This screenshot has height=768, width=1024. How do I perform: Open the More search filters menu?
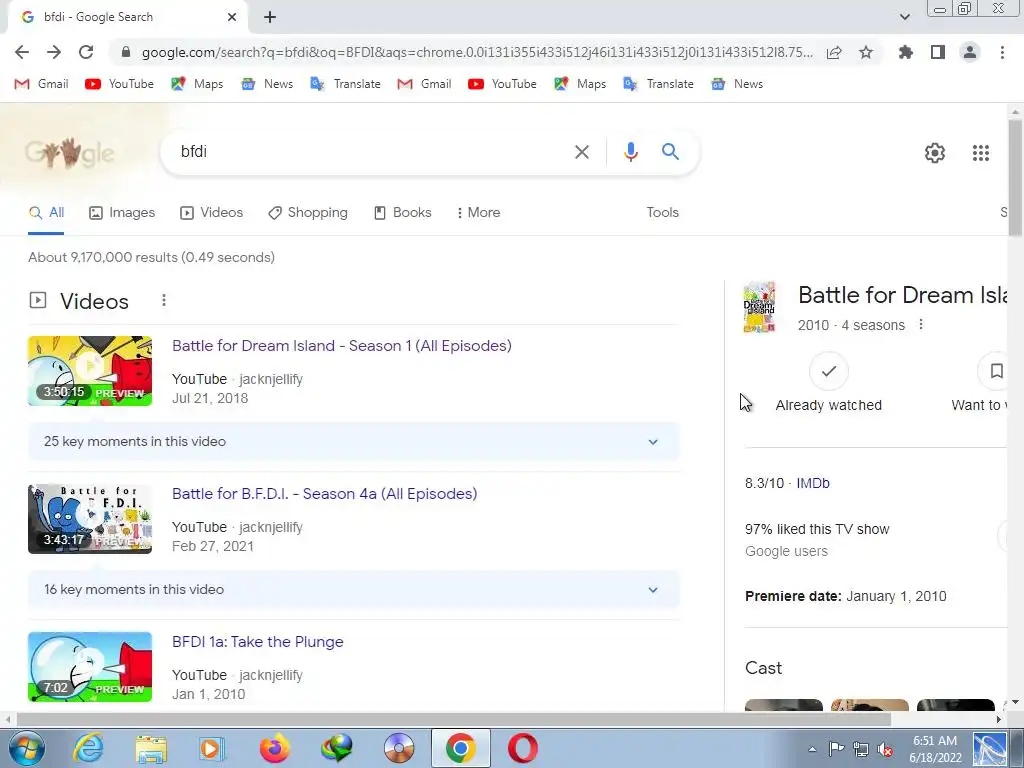click(x=479, y=213)
